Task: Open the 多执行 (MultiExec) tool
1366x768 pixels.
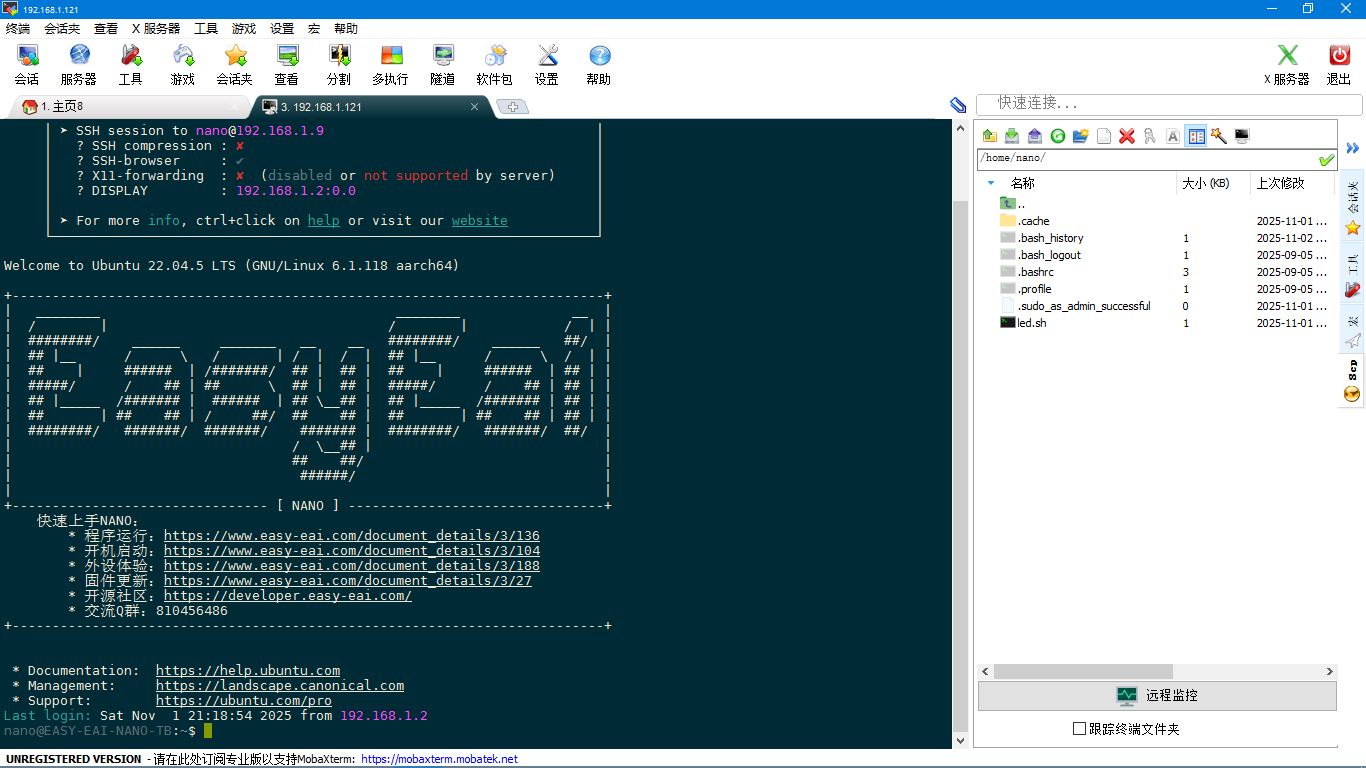Action: (390, 64)
